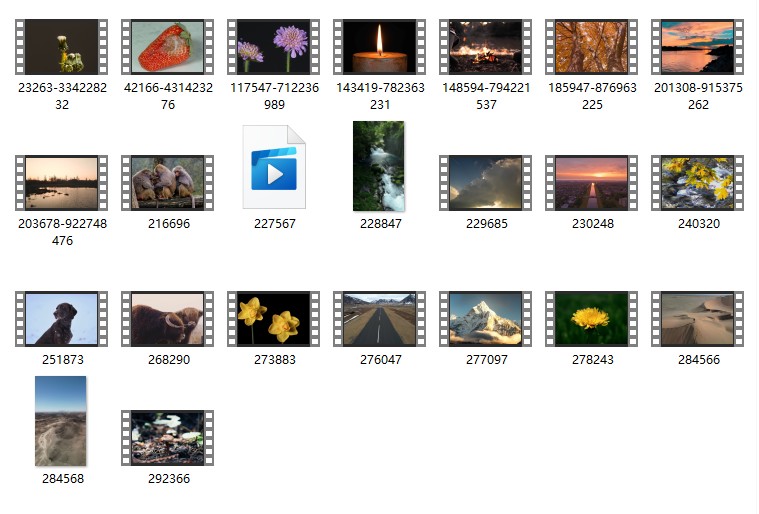Choose the autumn trees video thumbnail

click(591, 47)
